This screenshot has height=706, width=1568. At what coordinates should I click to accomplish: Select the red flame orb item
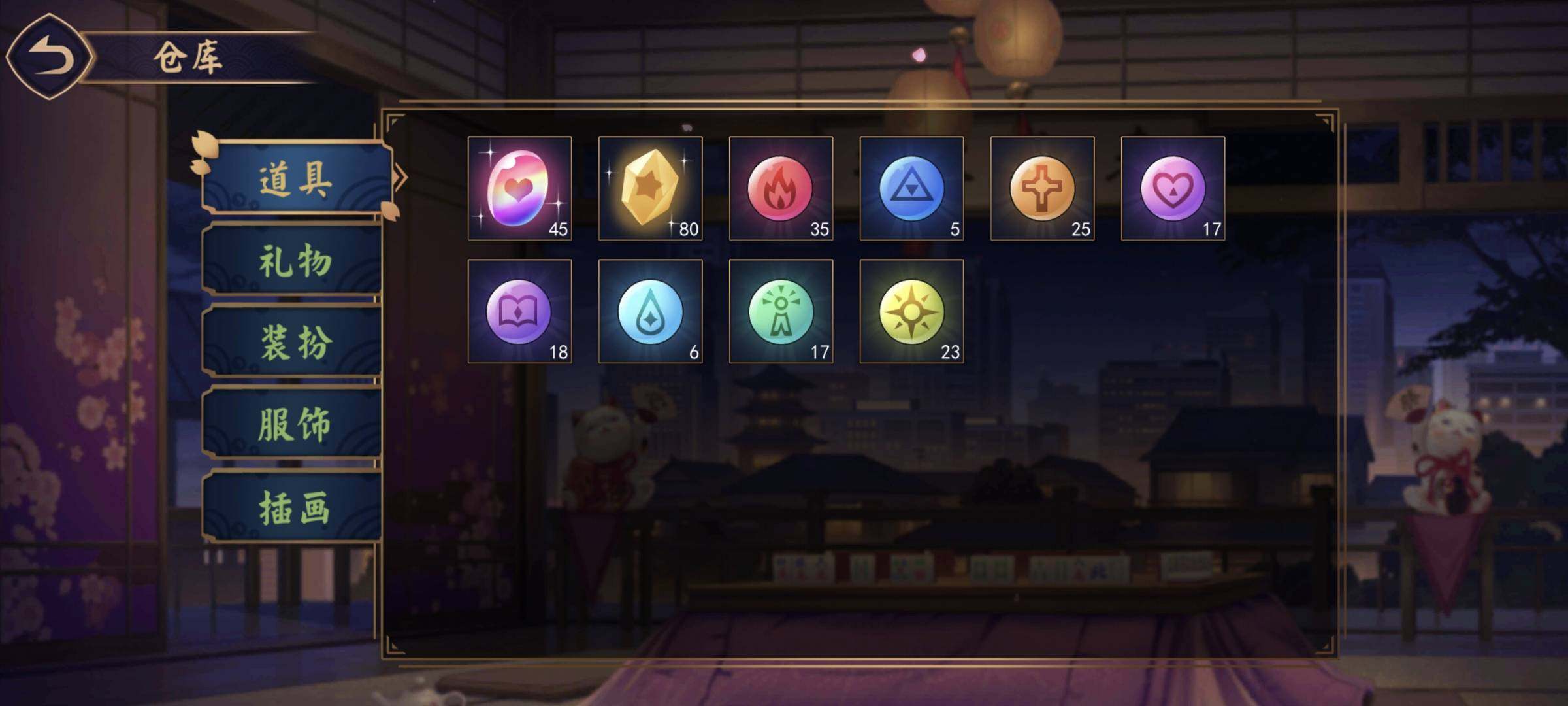click(781, 188)
